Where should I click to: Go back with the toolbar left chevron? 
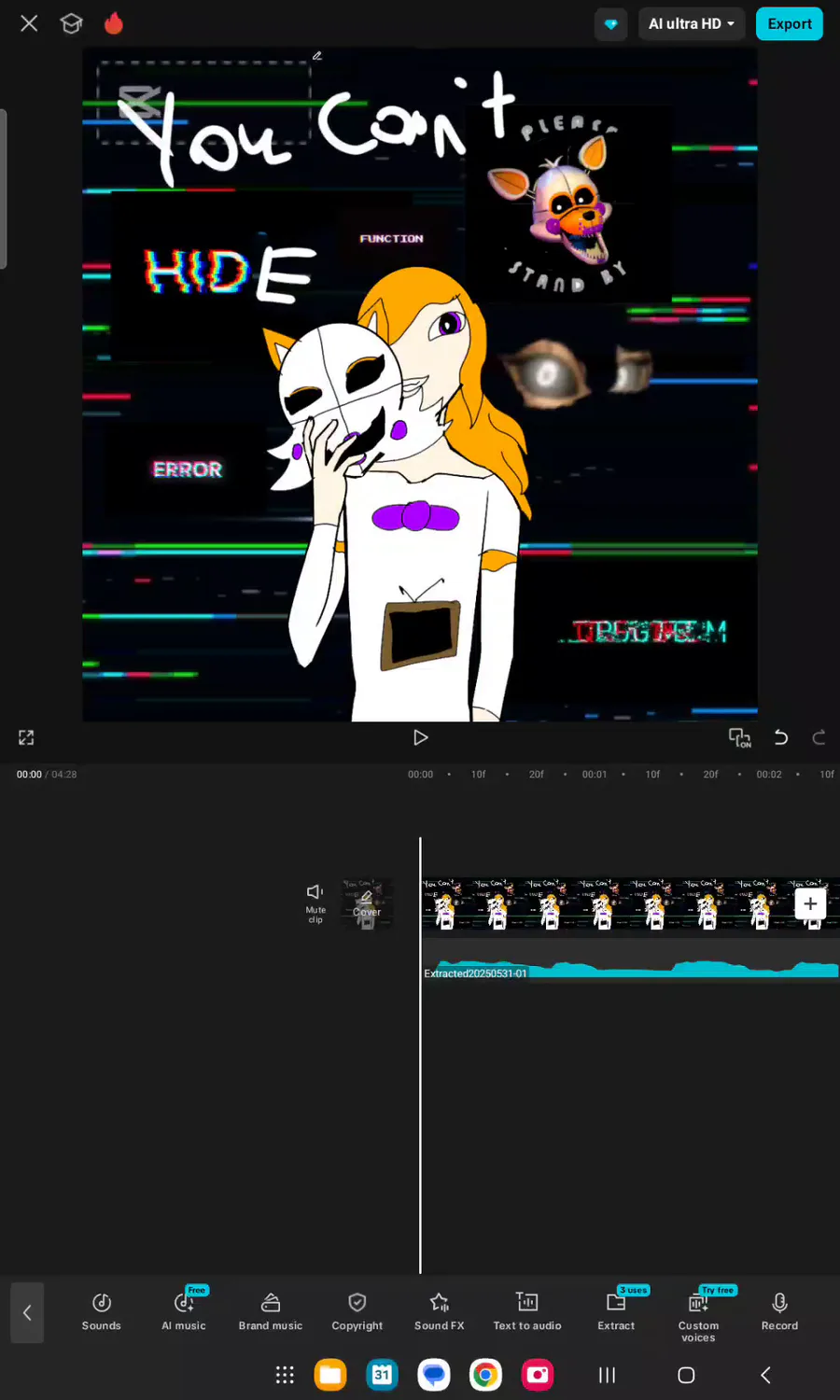click(x=27, y=1312)
